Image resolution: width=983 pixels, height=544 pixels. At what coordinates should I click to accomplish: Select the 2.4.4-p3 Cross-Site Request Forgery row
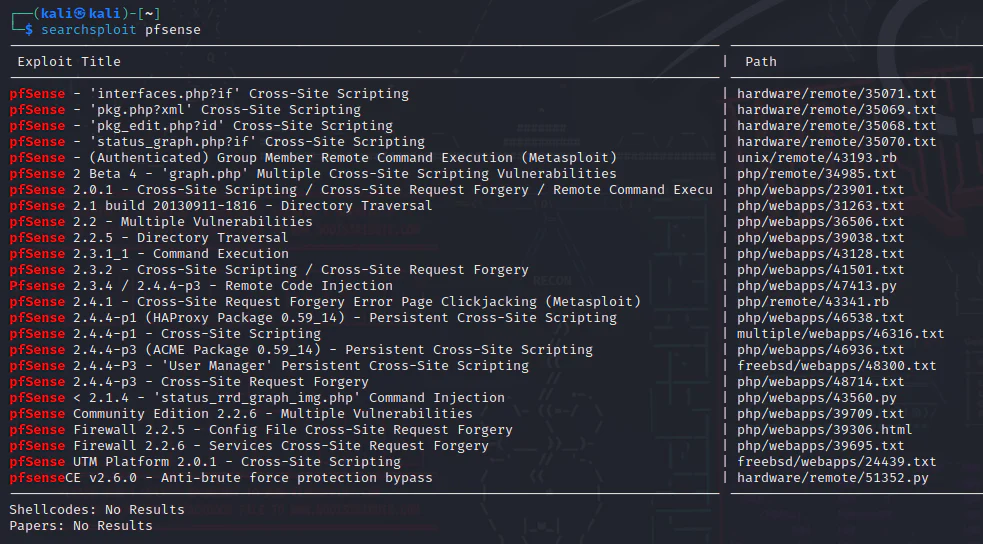point(189,381)
